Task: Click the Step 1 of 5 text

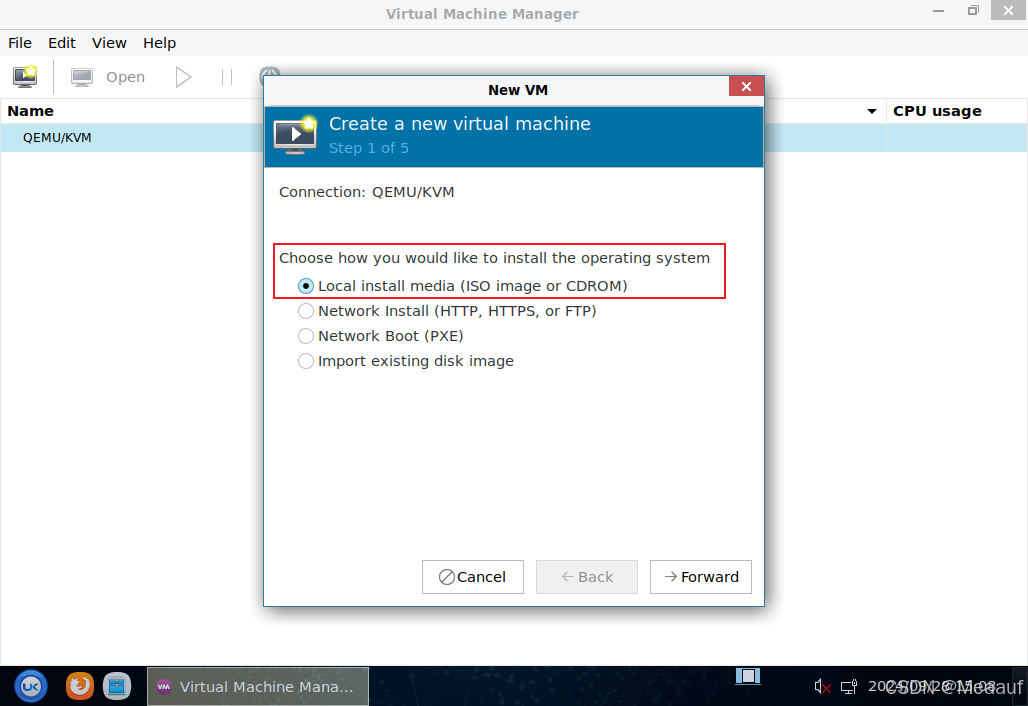Action: [x=368, y=148]
